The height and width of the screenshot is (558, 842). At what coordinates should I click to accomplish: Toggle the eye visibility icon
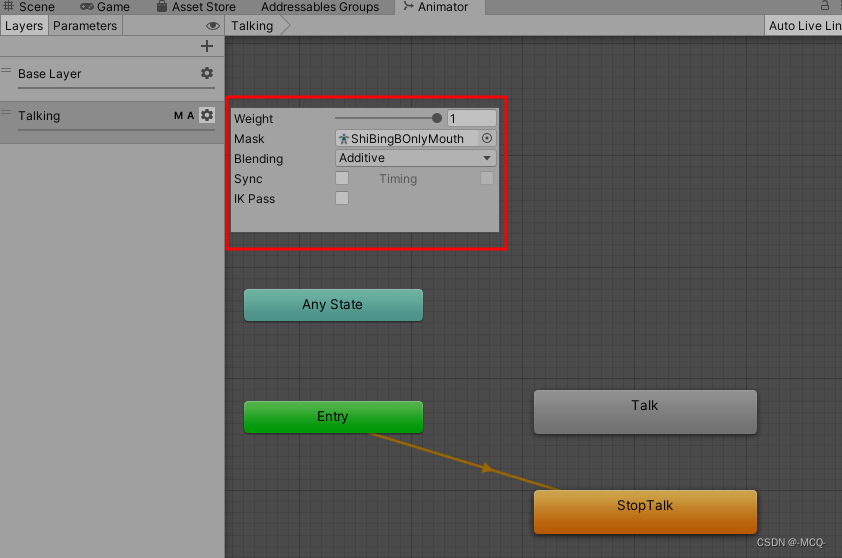coord(213,26)
